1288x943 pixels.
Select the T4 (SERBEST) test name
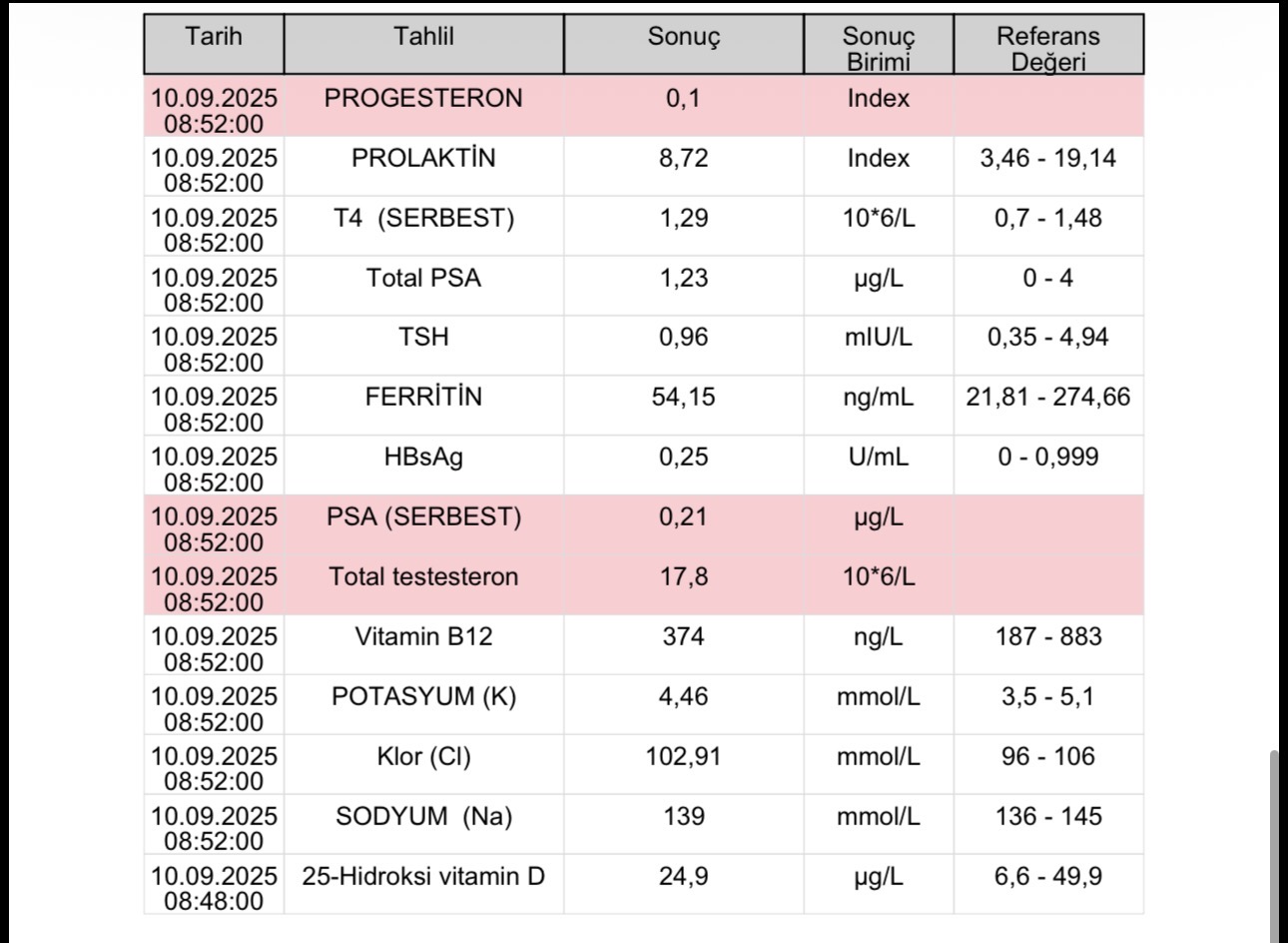pos(423,218)
